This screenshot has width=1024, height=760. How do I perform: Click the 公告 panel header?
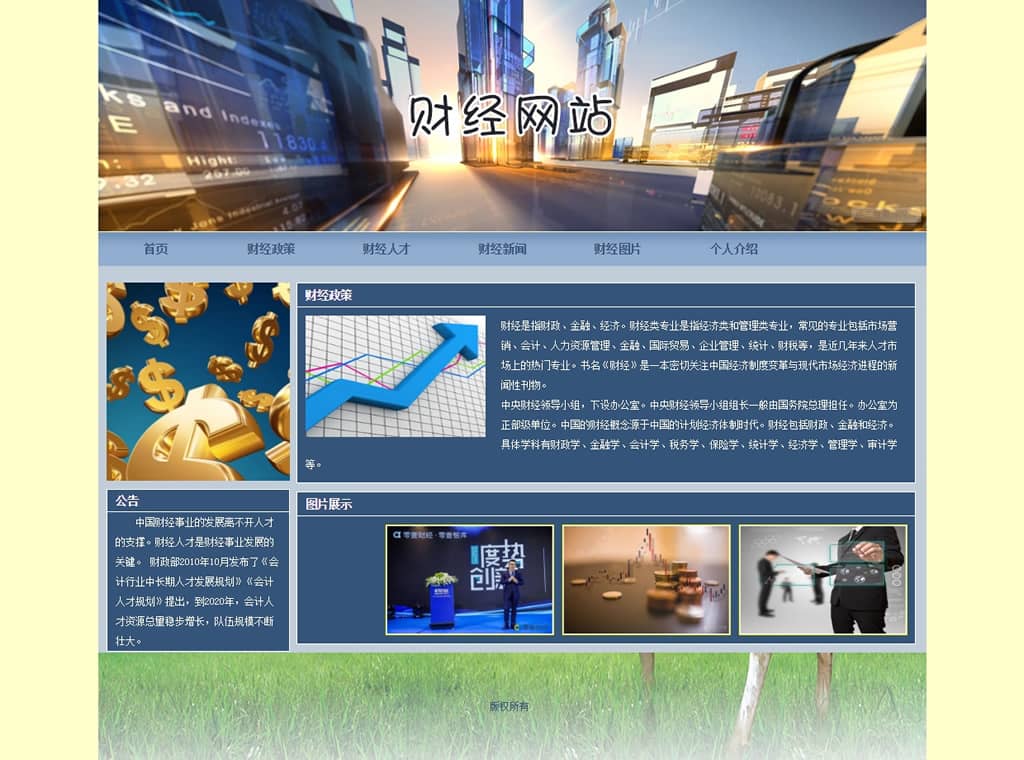point(127,501)
